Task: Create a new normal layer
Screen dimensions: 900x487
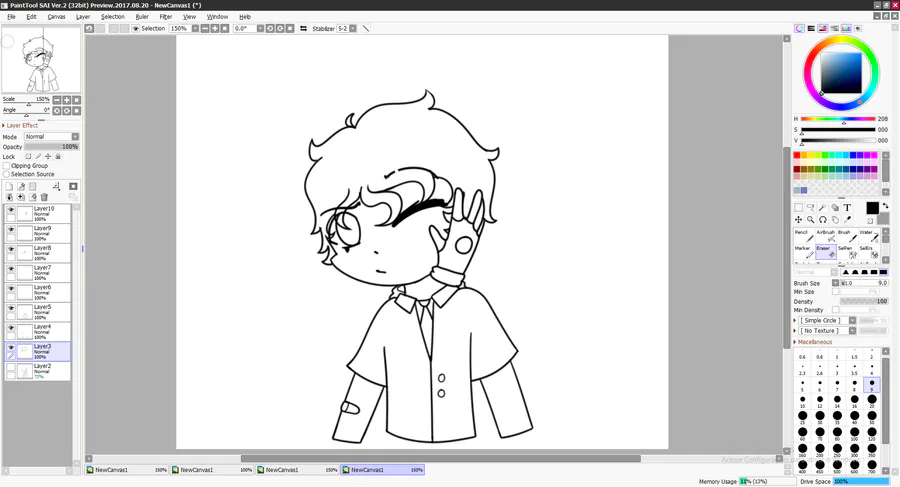Action: (9, 186)
